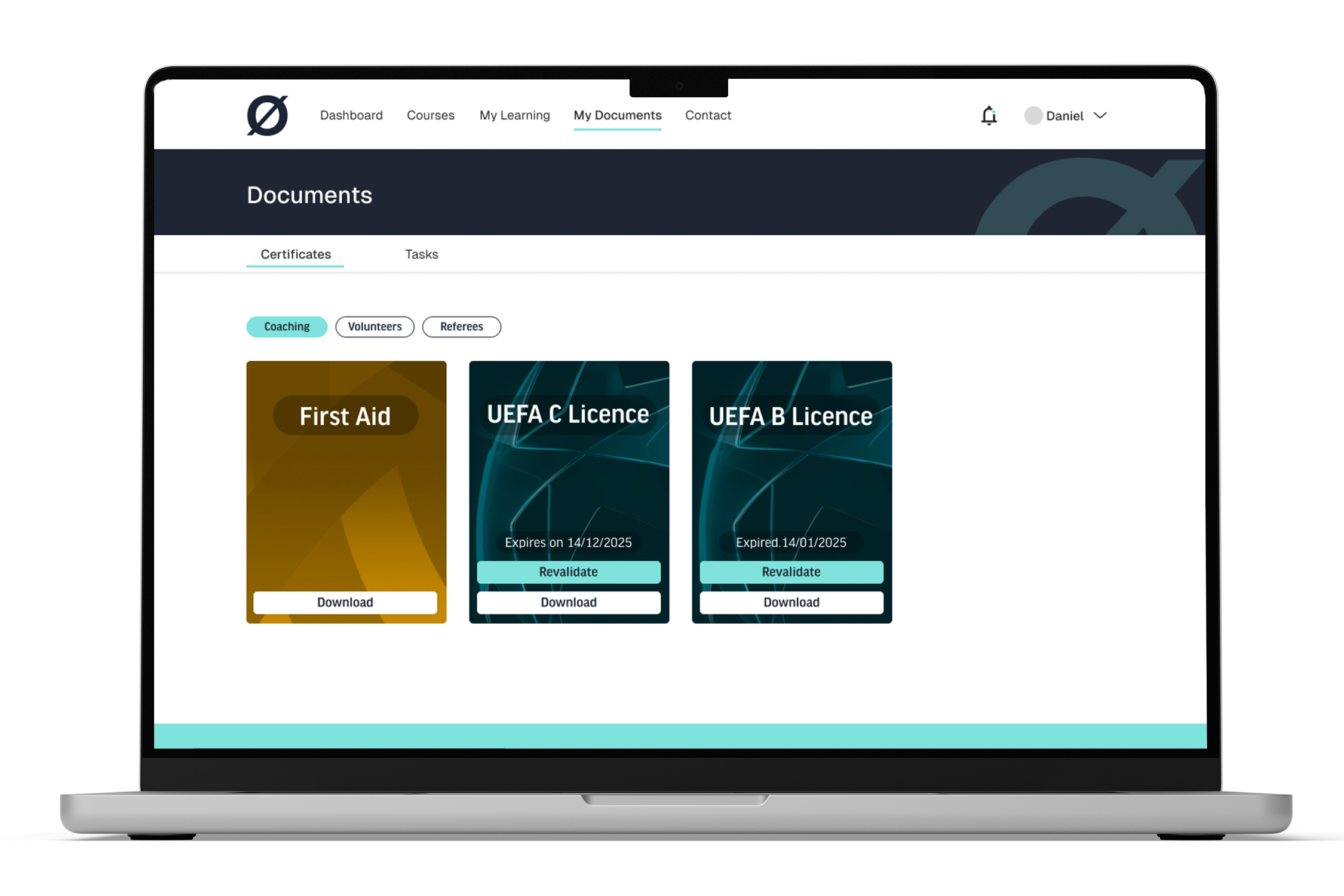Download the UEFA B Licence certificate
The width and height of the screenshot is (1344, 896).
pyautogui.click(x=791, y=602)
